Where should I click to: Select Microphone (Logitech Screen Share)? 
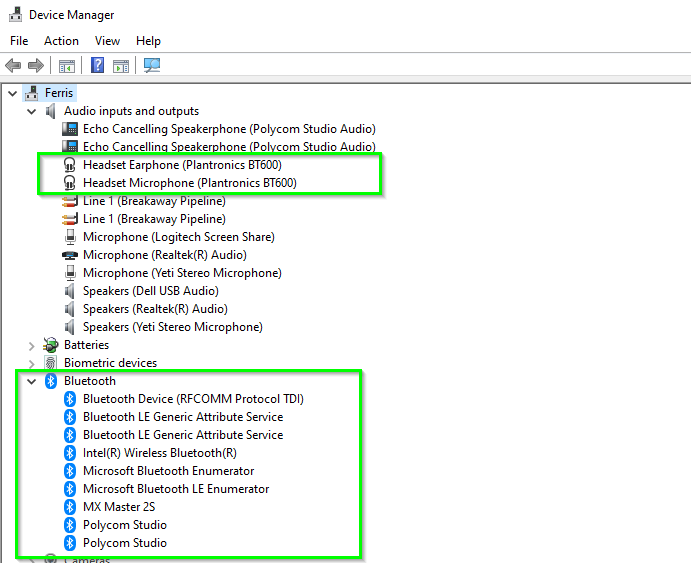coord(179,237)
